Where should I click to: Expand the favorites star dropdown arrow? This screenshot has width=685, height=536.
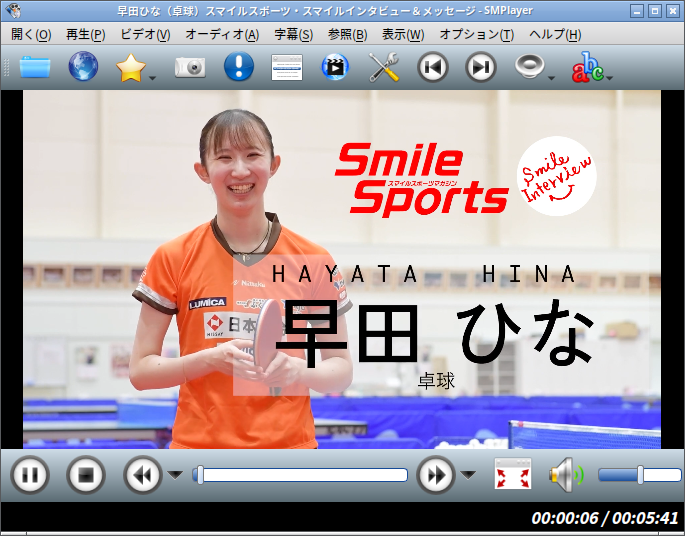[152, 78]
